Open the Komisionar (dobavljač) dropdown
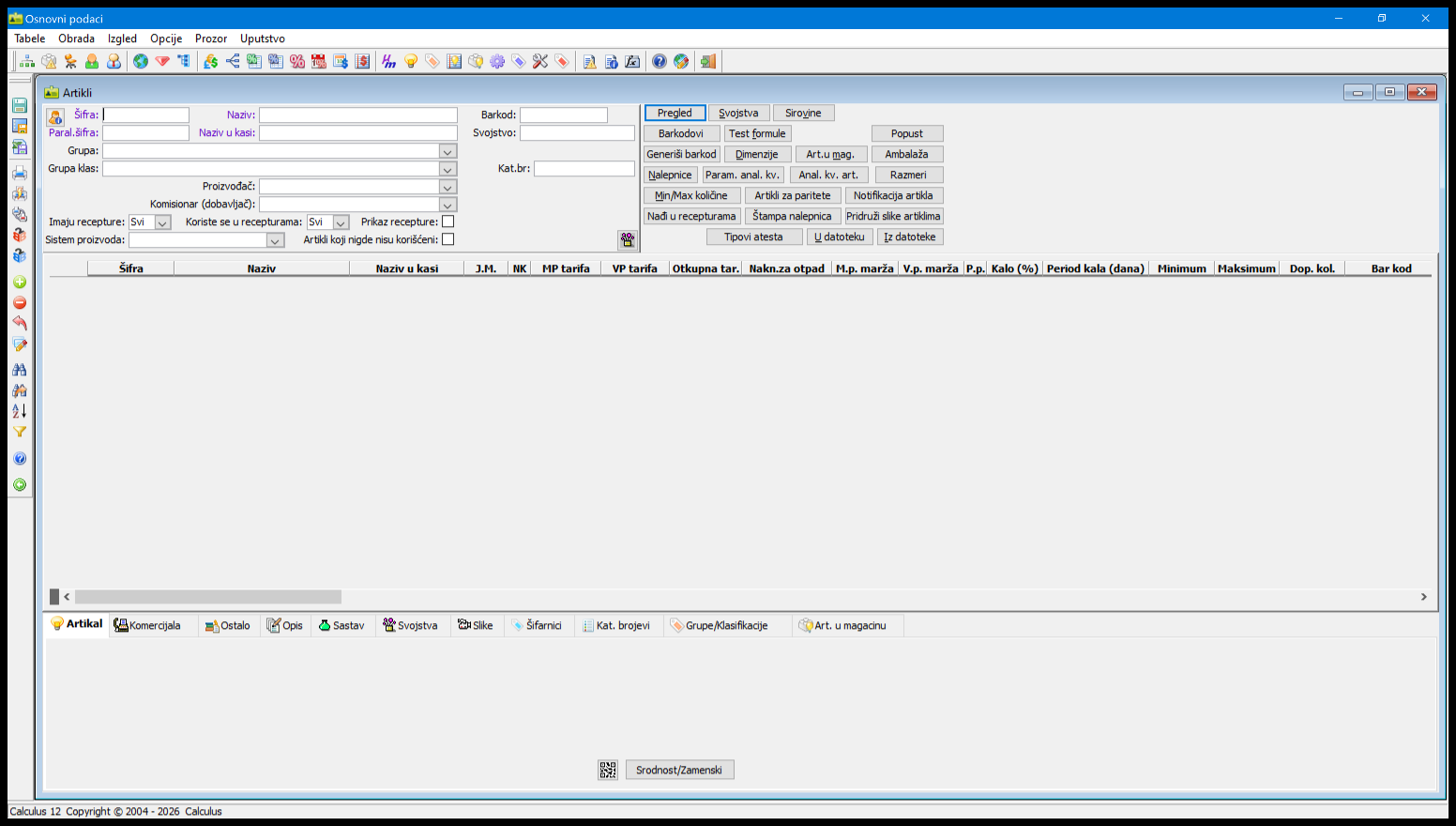1456x826 pixels. 447,205
